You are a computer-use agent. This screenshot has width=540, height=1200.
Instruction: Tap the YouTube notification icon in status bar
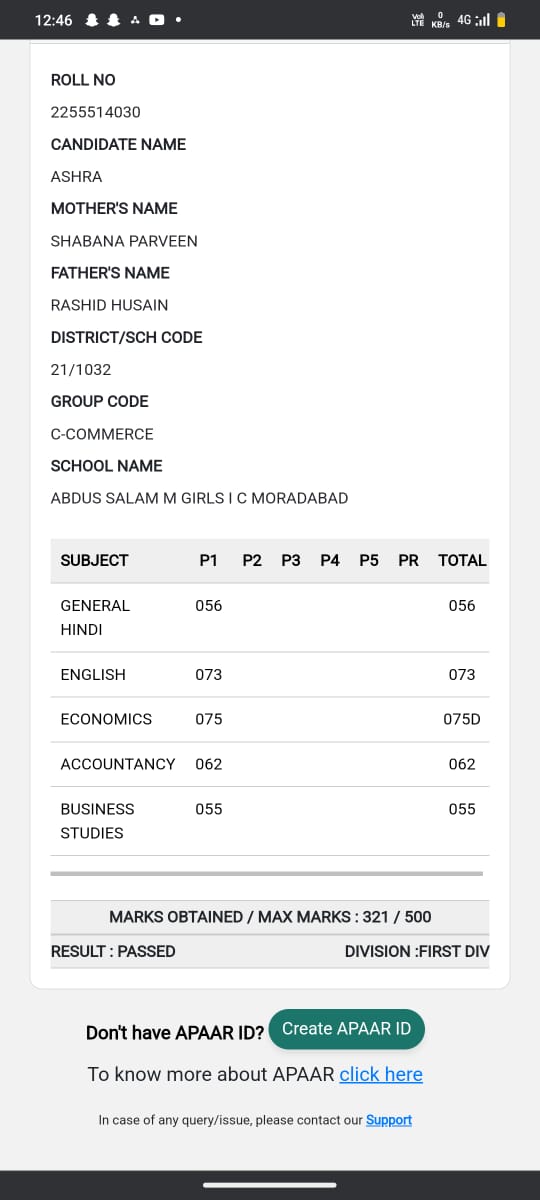[157, 20]
